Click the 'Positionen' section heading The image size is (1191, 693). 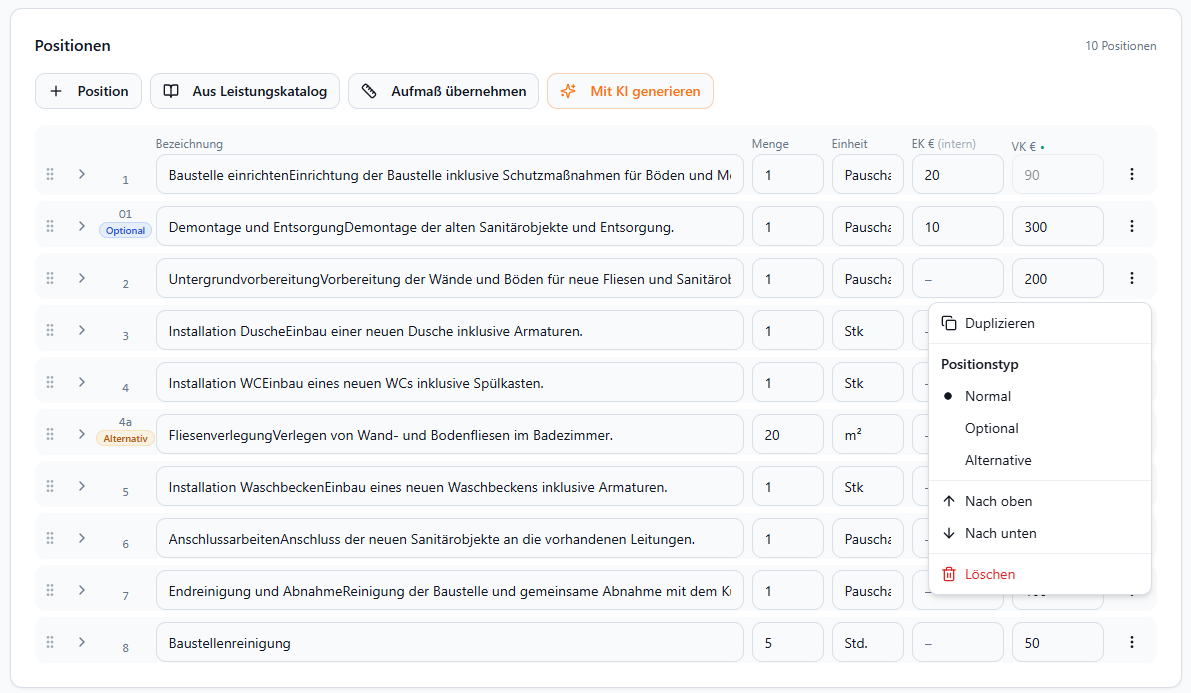(72, 46)
